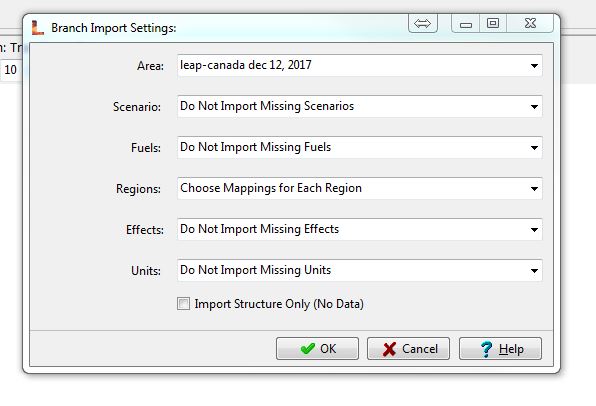Click the Do Not Import Missing Scenarios field
This screenshot has width=596, height=406.
click(x=360, y=106)
